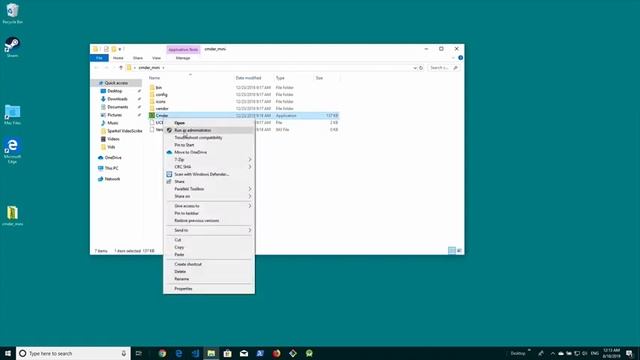Click the Explorer help question mark icon
This screenshot has width=640, height=360.
(460, 58)
